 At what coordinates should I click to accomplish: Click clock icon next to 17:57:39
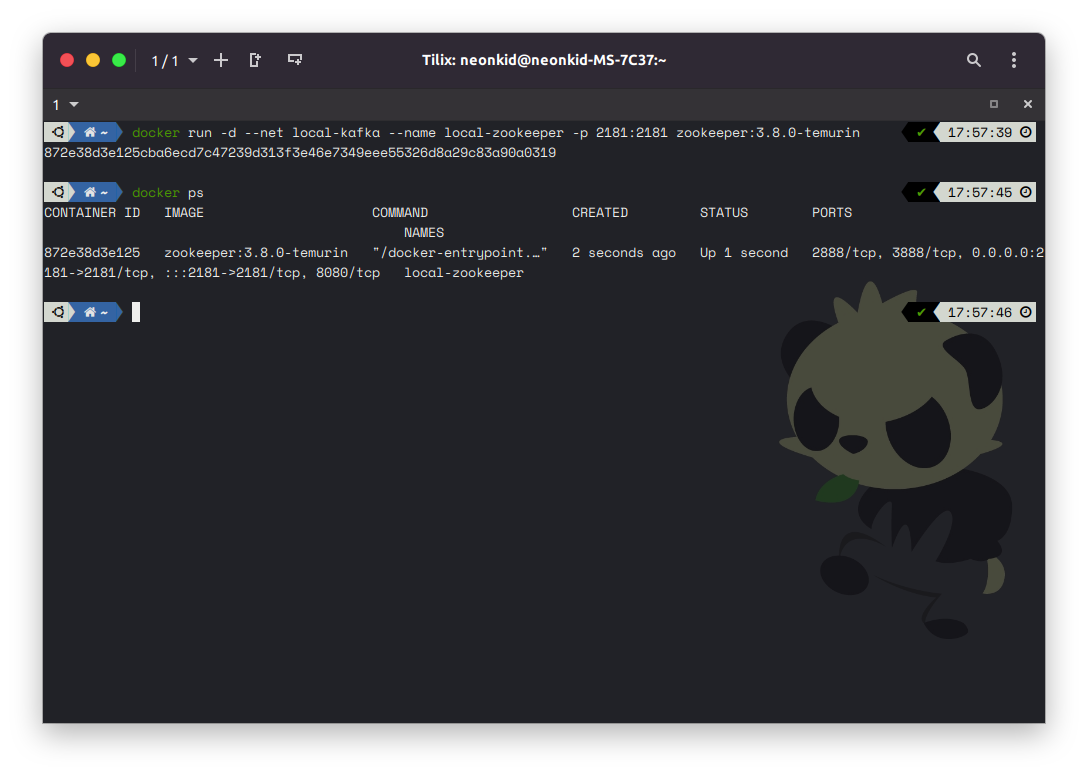pos(1026,132)
